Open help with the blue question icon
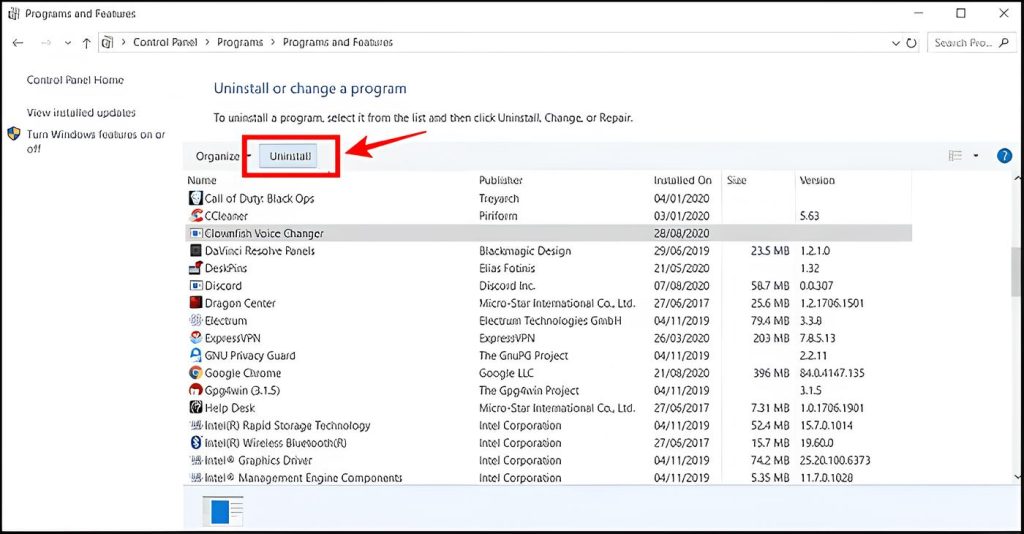Viewport: 1024px width, 534px height. tap(1005, 156)
